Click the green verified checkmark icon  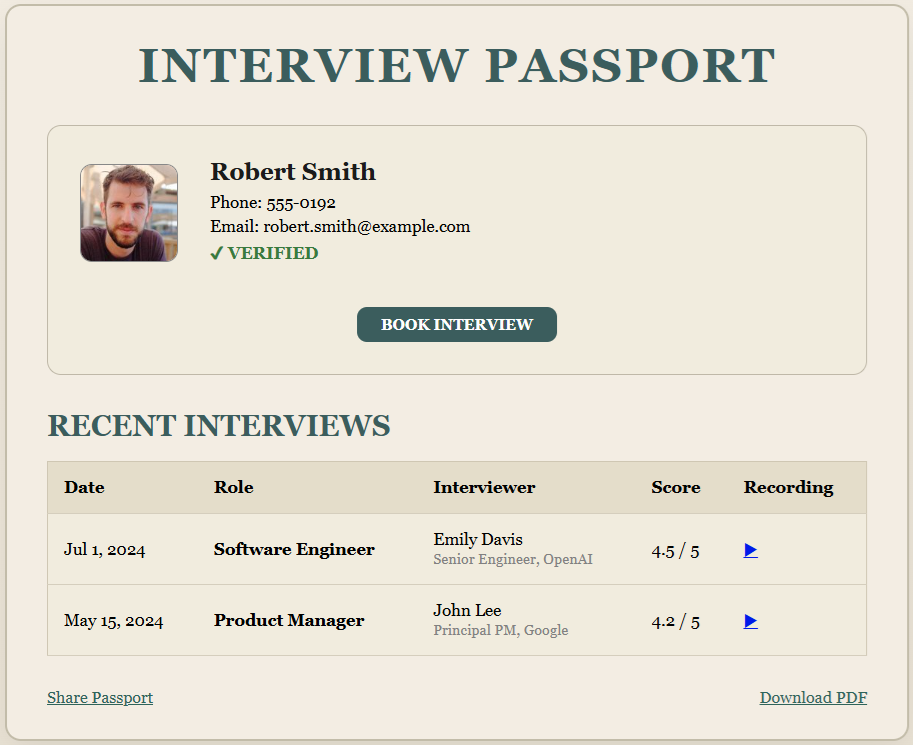pos(216,254)
